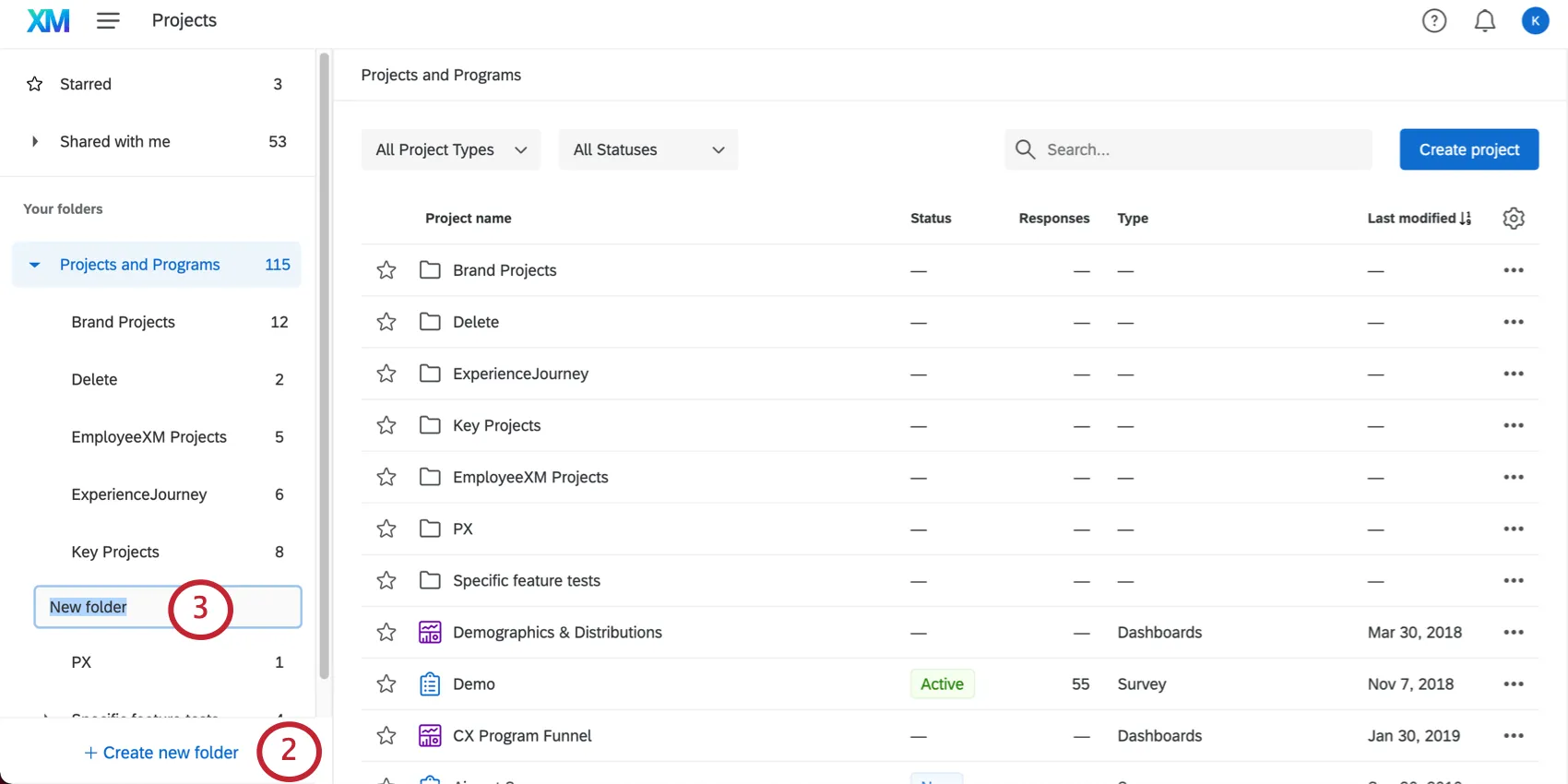Image resolution: width=1568 pixels, height=784 pixels.
Task: Toggle star on CX Program Funnel
Action: (x=386, y=736)
